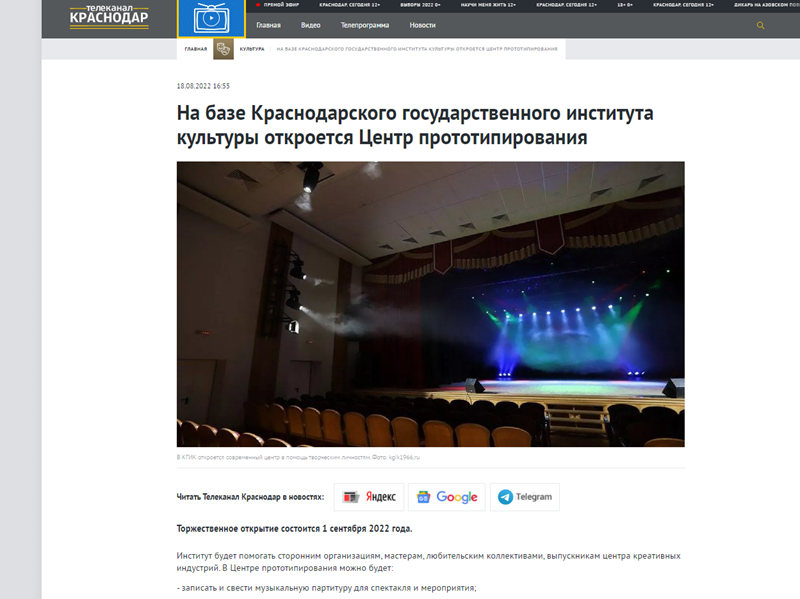The width and height of the screenshot is (800, 599).
Task: Click the date 18.08.2022 16:55
Action: [x=203, y=86]
